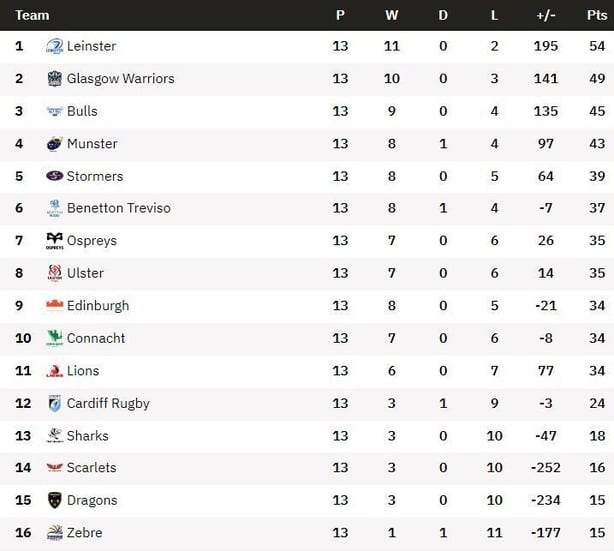Screen dimensions: 614x551
Task: Click the Zebre team logo
Action: click(54, 533)
